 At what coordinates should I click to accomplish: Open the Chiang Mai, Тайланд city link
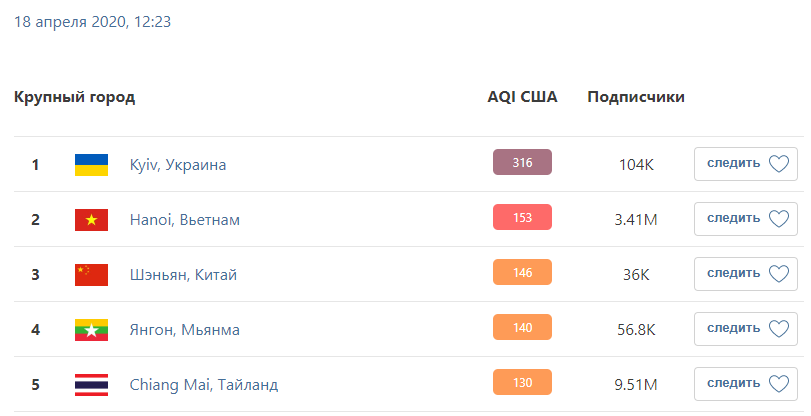tap(204, 384)
